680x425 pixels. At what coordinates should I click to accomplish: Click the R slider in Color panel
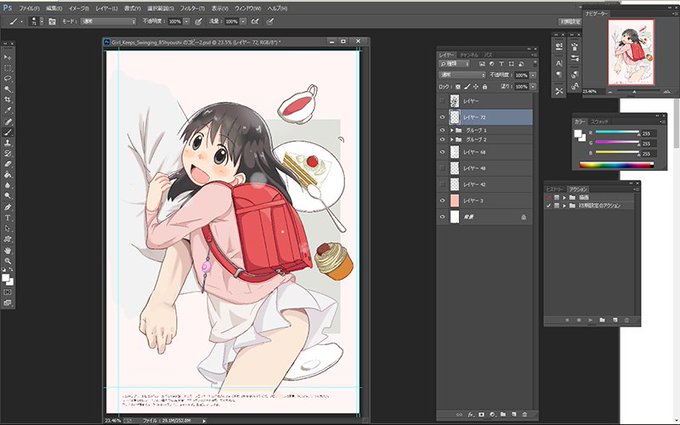[x=617, y=133]
